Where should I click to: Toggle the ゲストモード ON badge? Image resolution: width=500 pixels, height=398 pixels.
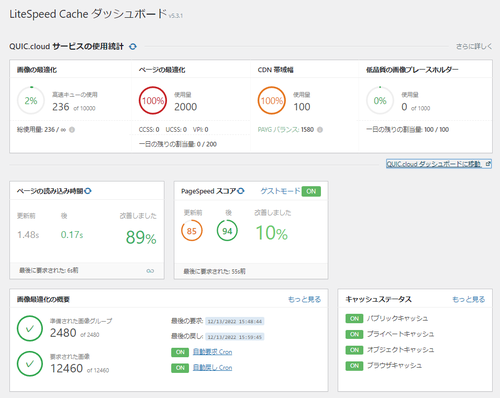coord(311,191)
